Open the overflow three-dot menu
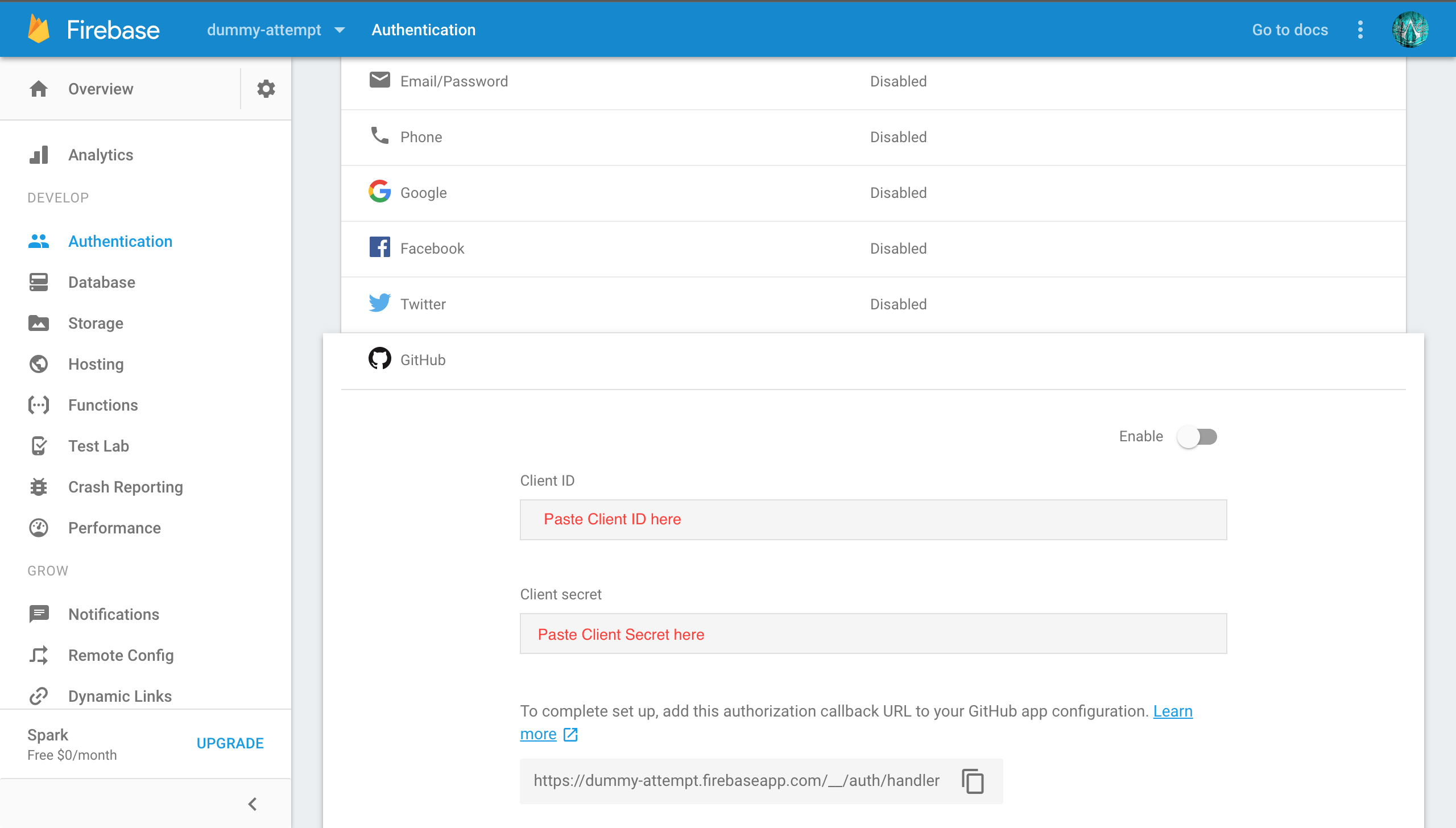Viewport: 1456px width, 828px height. click(1360, 30)
